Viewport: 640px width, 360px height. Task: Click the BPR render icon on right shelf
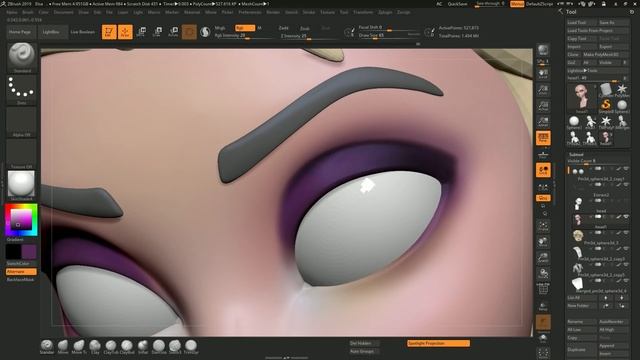[x=543, y=51]
